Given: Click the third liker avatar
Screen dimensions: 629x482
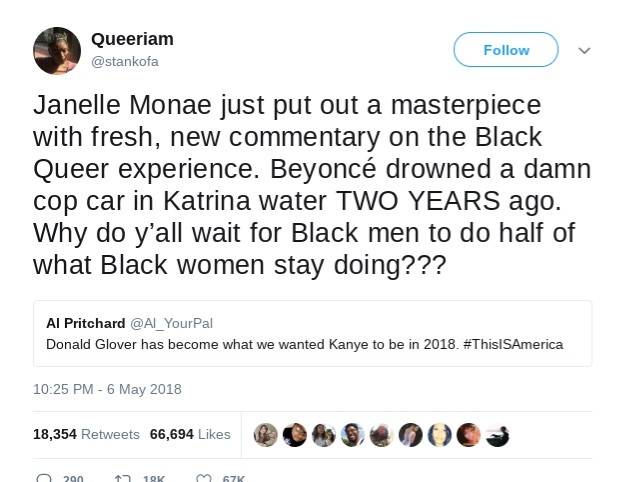Looking at the screenshot, I should [x=323, y=434].
